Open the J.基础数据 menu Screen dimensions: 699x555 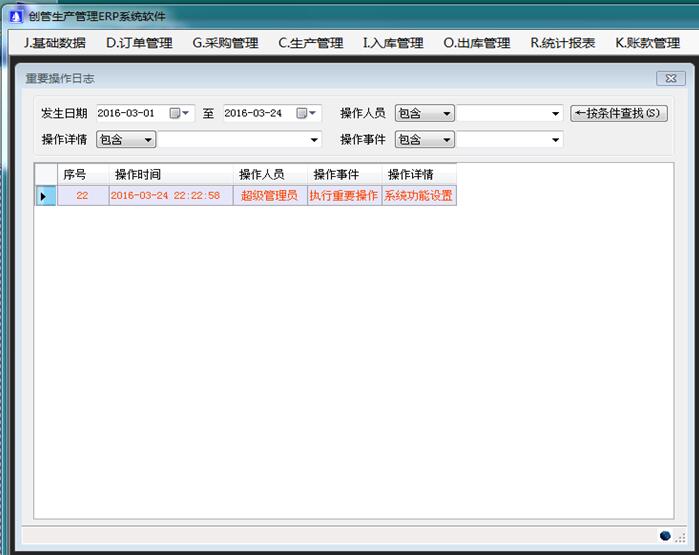click(54, 43)
